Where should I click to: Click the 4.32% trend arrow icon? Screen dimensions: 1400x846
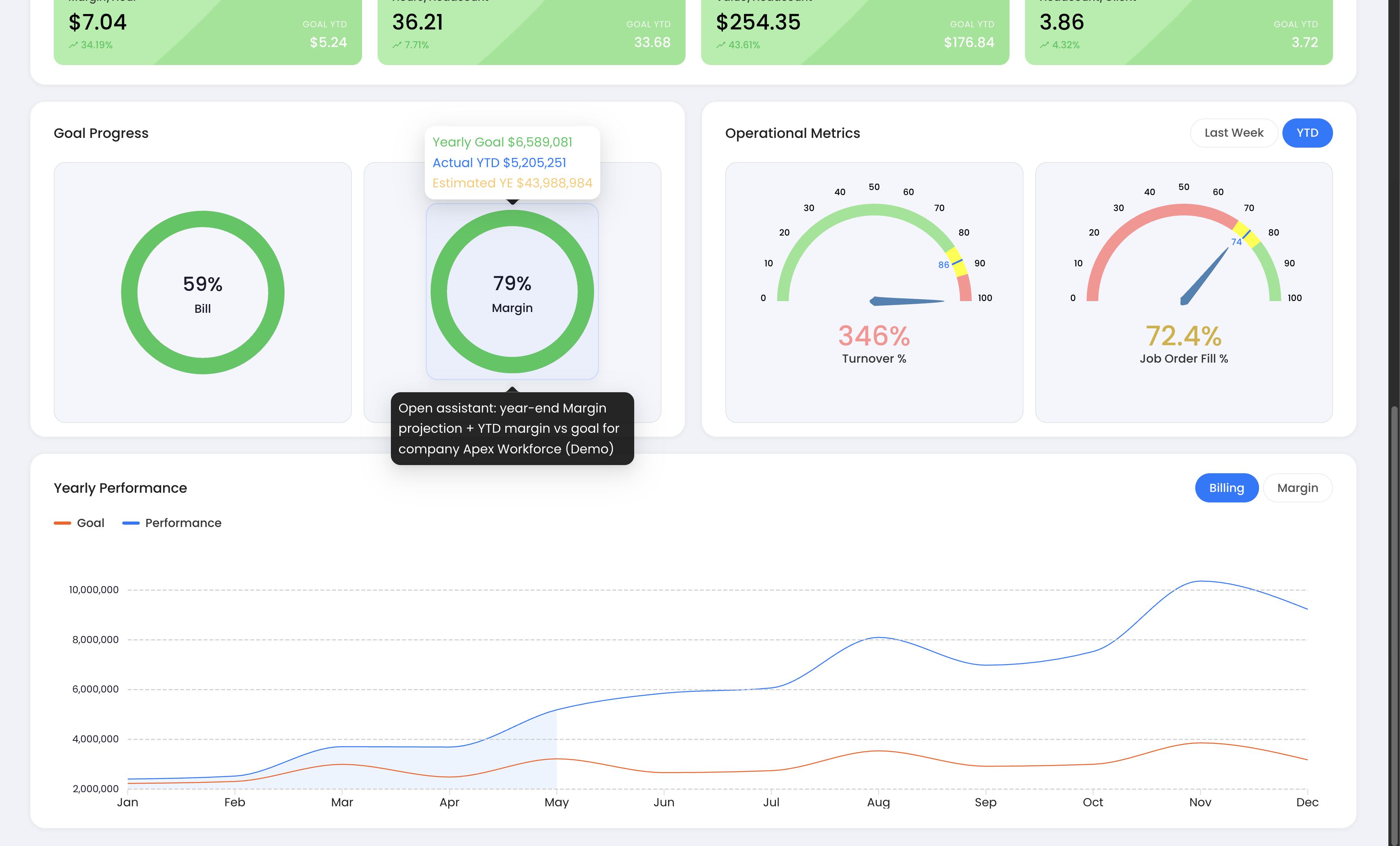(x=1044, y=45)
